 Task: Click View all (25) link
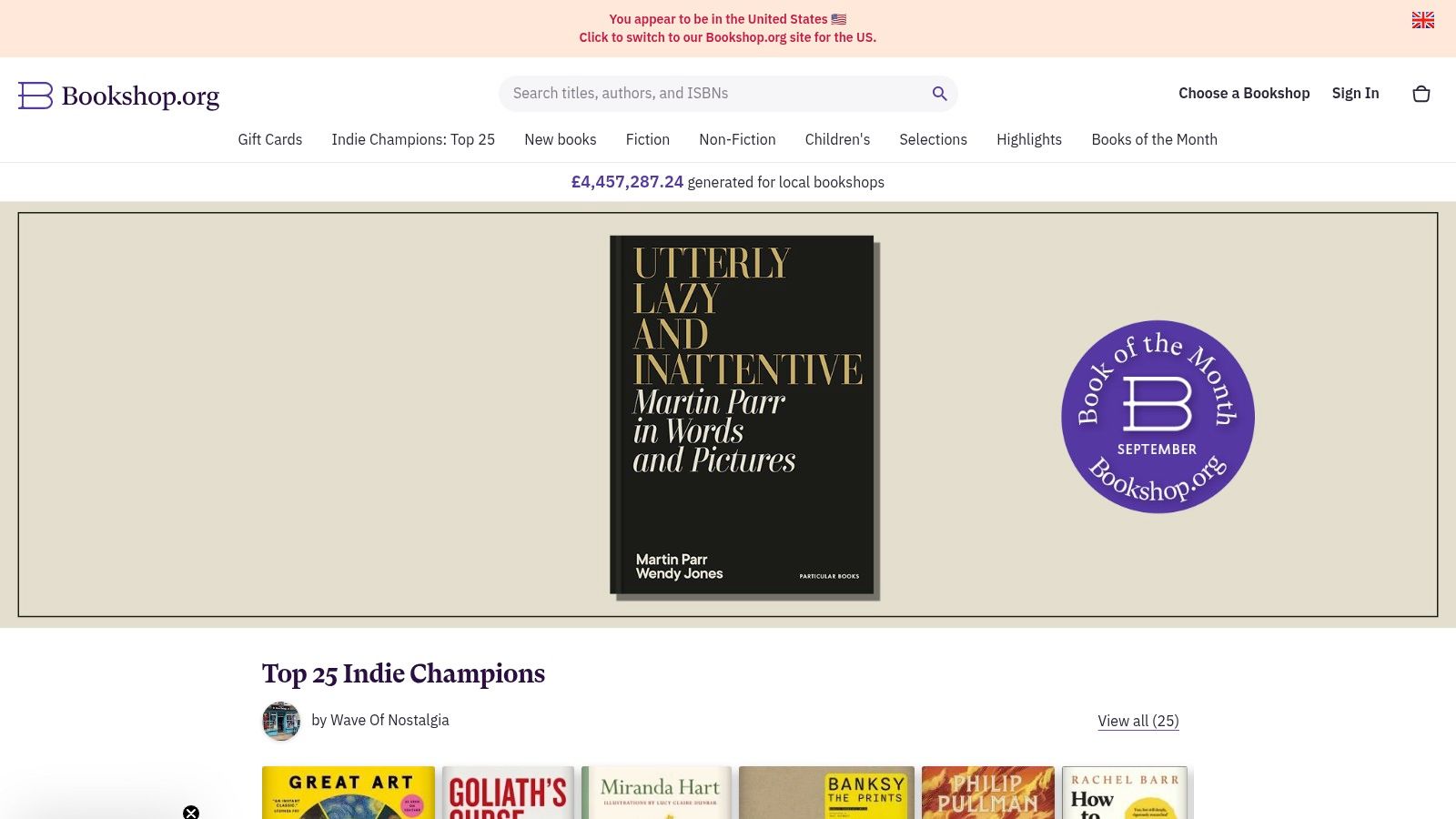pyautogui.click(x=1138, y=721)
